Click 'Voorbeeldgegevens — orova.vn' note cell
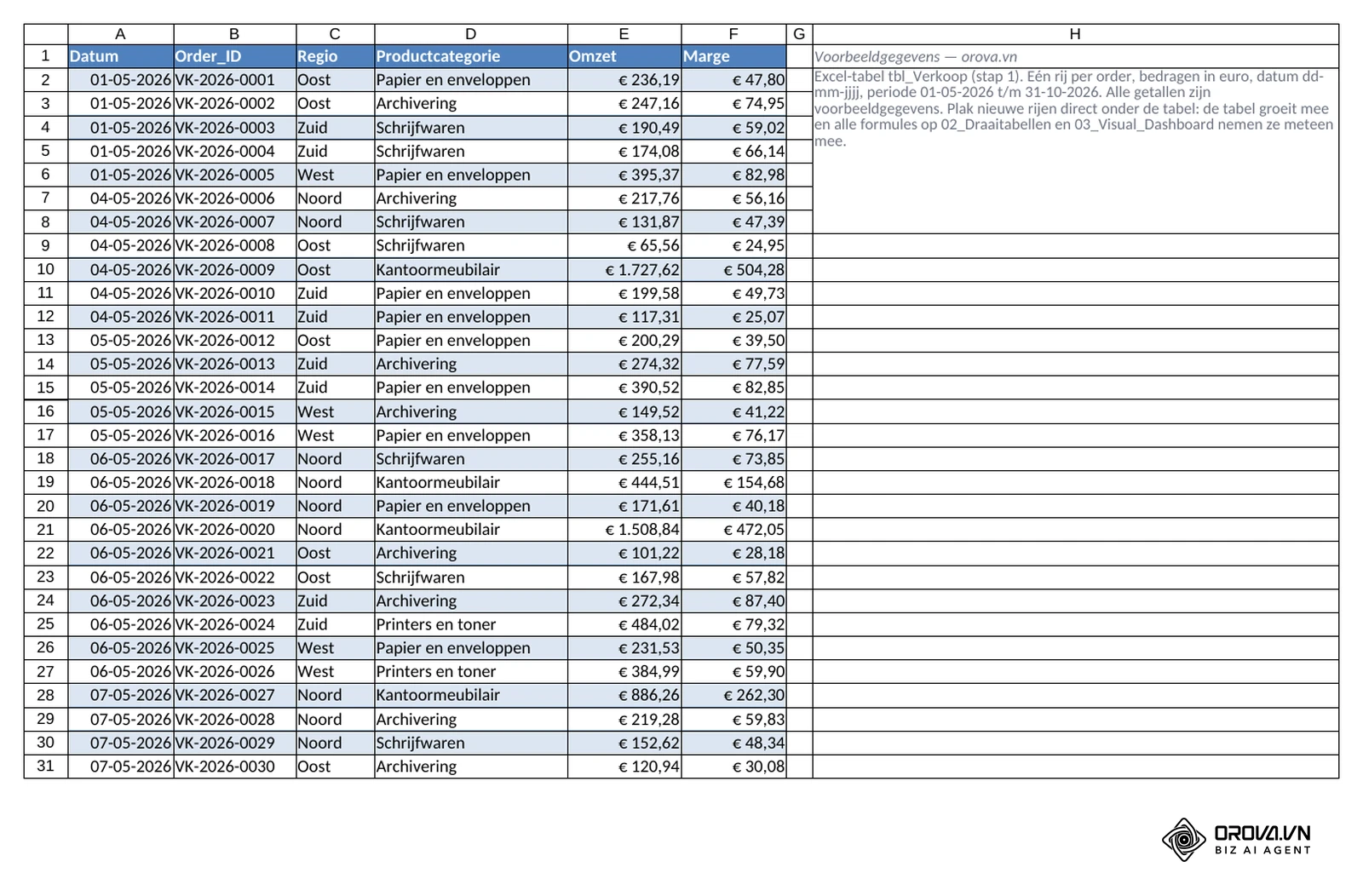 (x=1075, y=56)
